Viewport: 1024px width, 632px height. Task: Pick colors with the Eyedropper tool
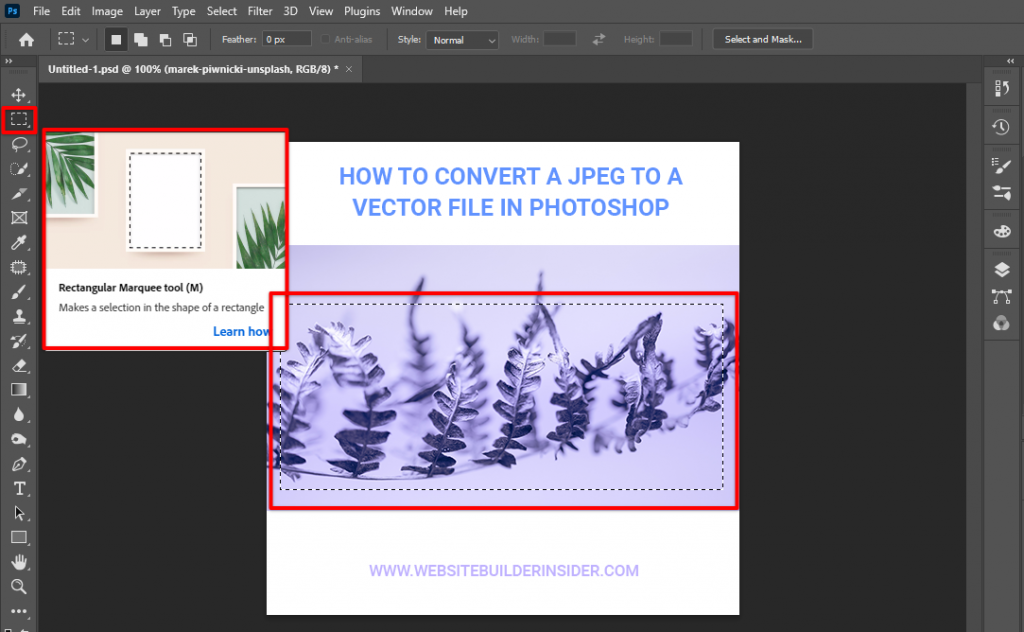pos(20,243)
